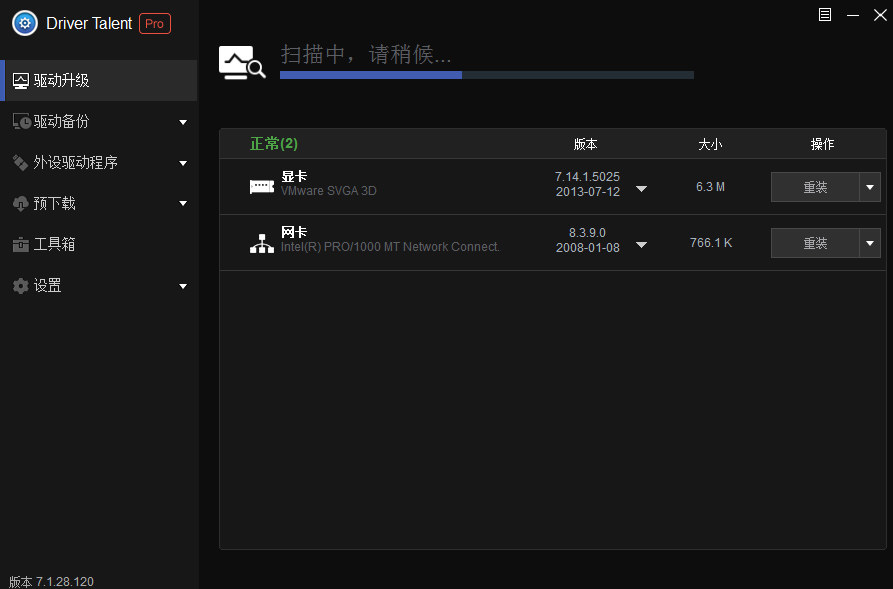Open version dropdown for 显卡 driver
Screen dimensions: 893x589
[641, 189]
